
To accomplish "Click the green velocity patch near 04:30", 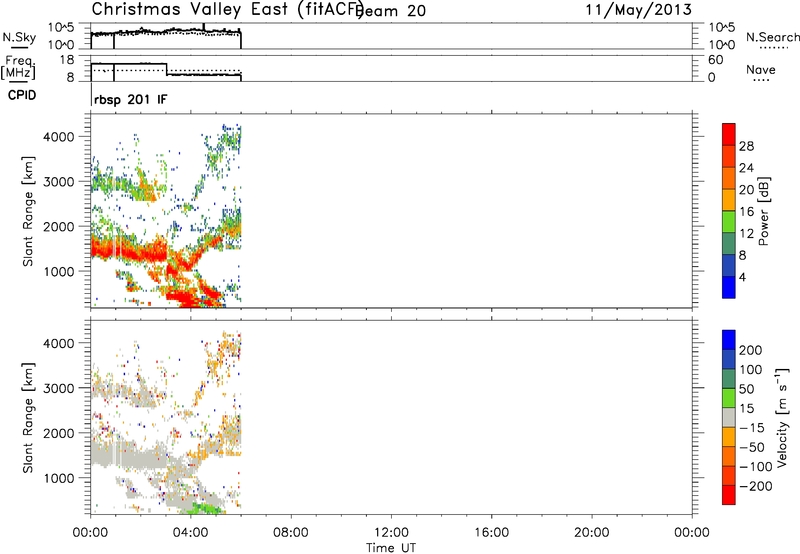I will tap(204, 508).
